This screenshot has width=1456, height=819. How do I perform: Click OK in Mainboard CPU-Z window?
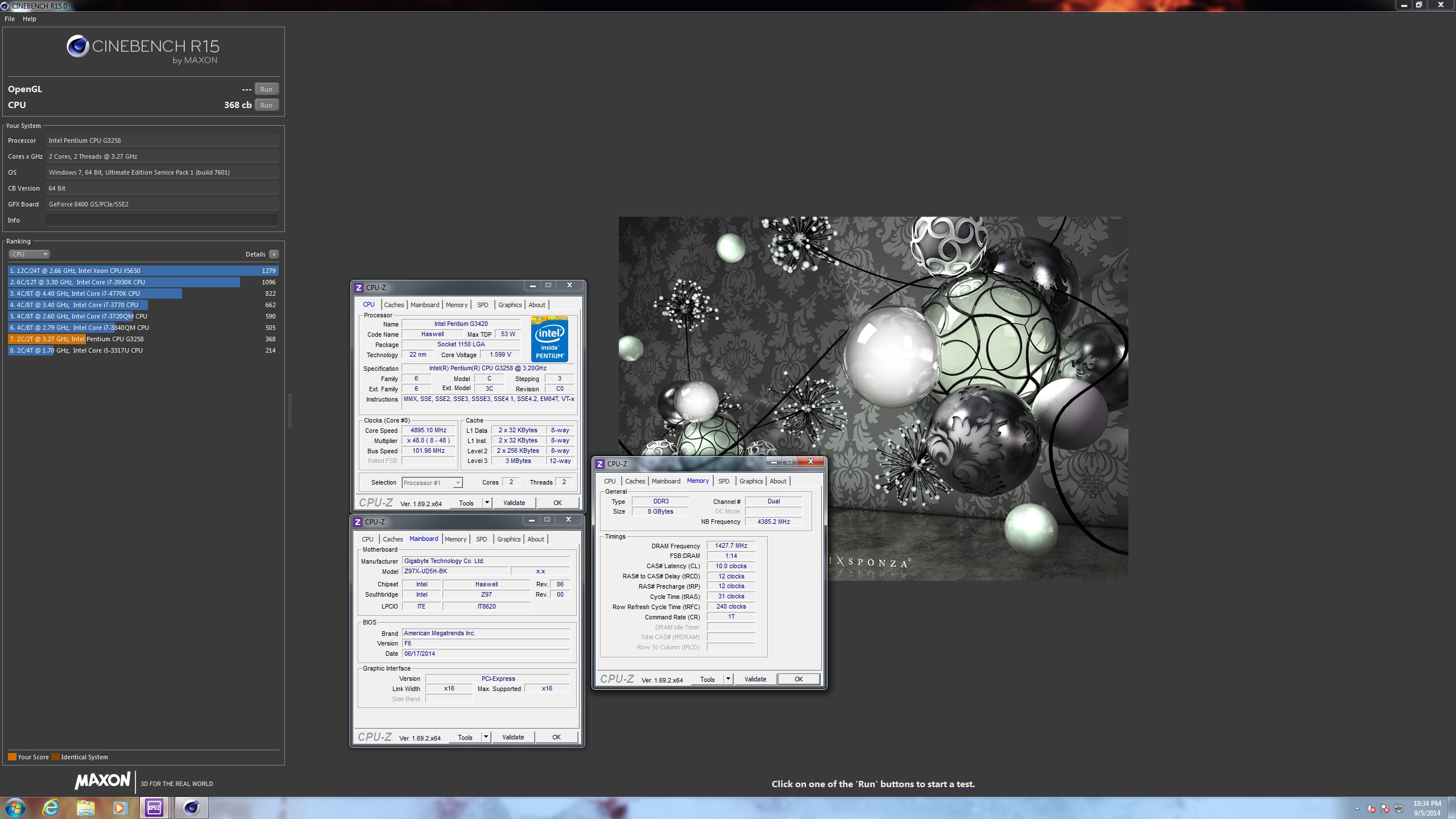(x=556, y=737)
